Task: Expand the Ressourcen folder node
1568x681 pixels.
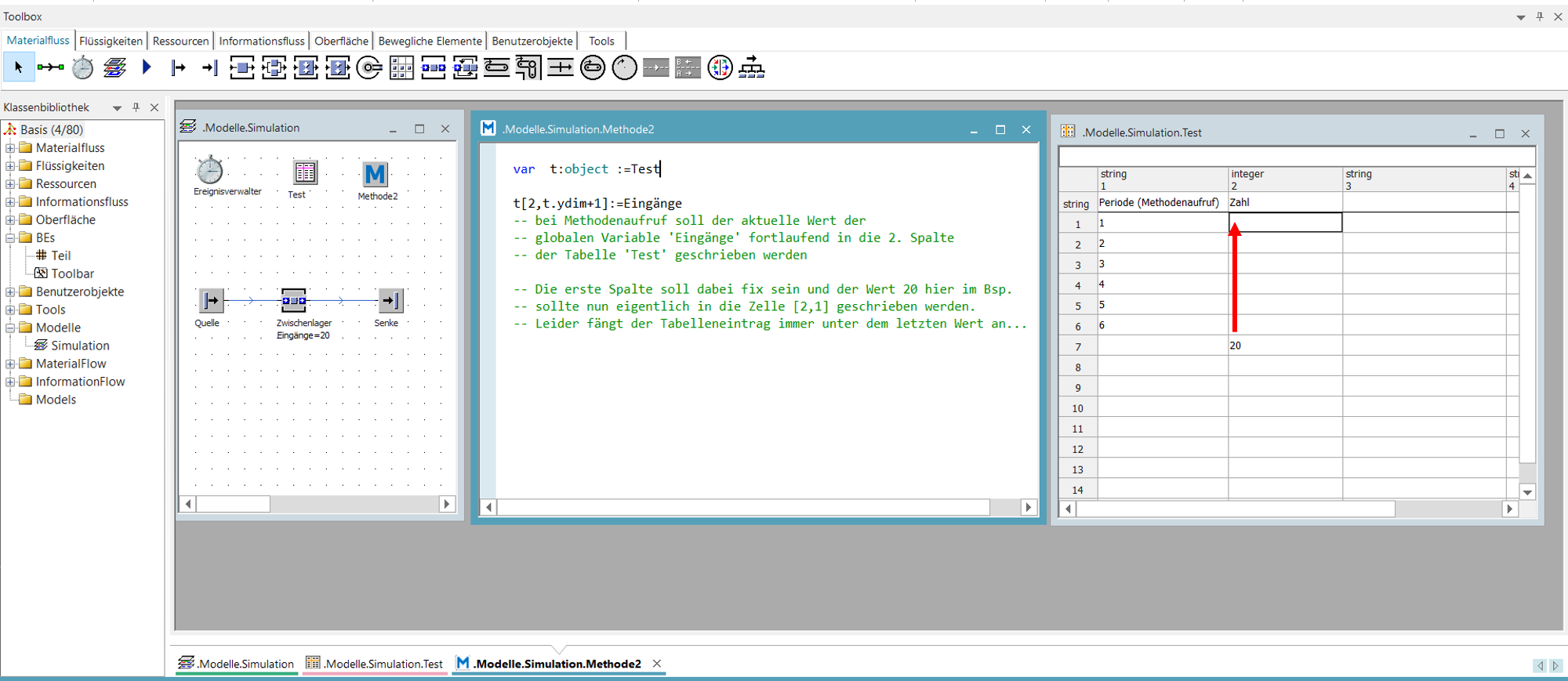Action: point(10,183)
